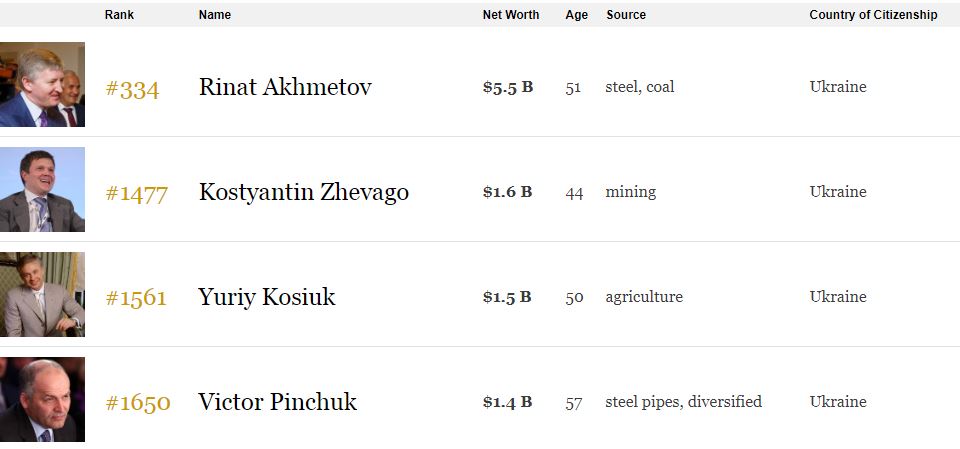The height and width of the screenshot is (449, 960).
Task: Click rank number #1561
Action: (136, 298)
